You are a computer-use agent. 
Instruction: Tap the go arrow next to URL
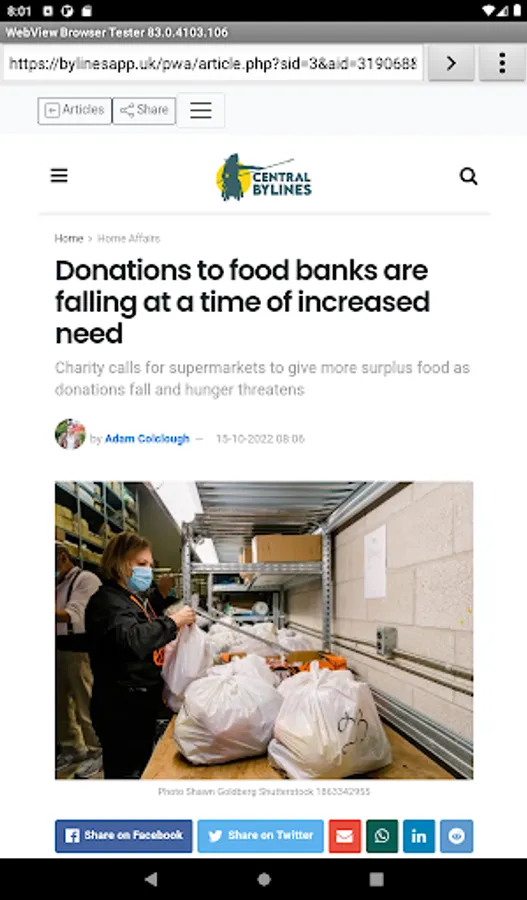pos(451,63)
